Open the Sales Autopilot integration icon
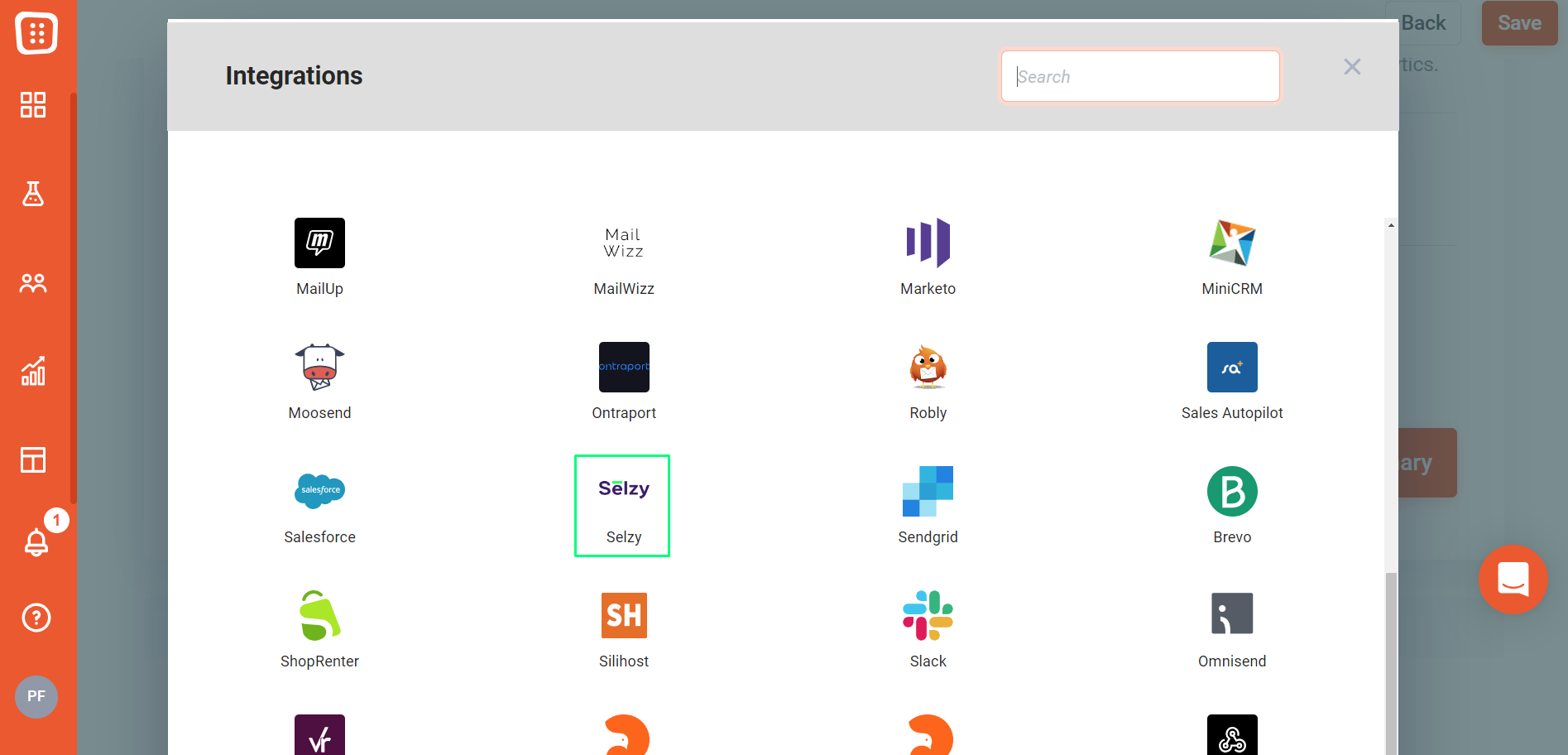This screenshot has height=755, width=1568. tap(1232, 367)
